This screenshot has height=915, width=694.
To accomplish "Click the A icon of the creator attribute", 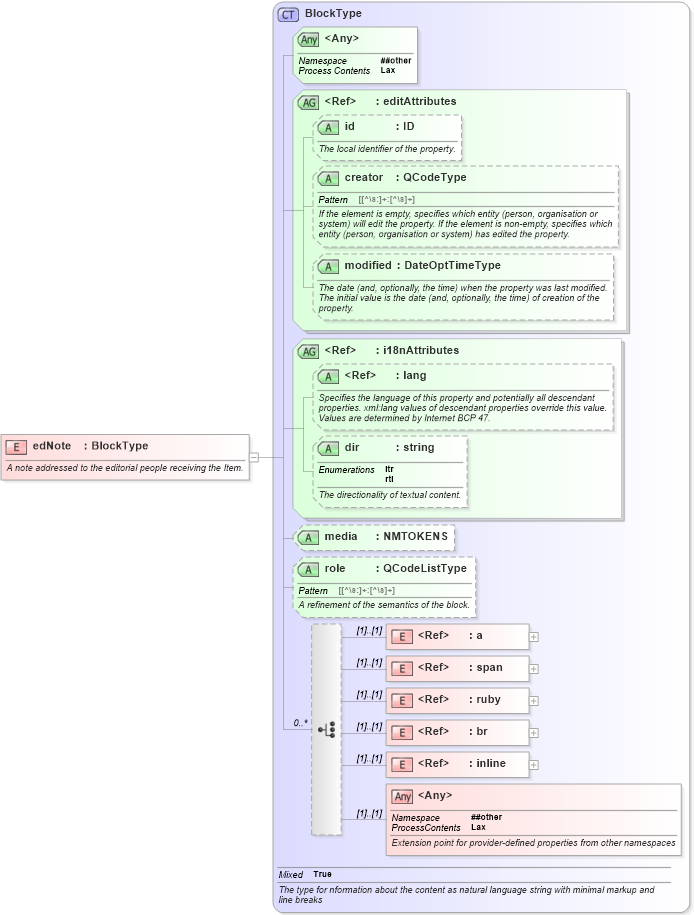I will (329, 179).
